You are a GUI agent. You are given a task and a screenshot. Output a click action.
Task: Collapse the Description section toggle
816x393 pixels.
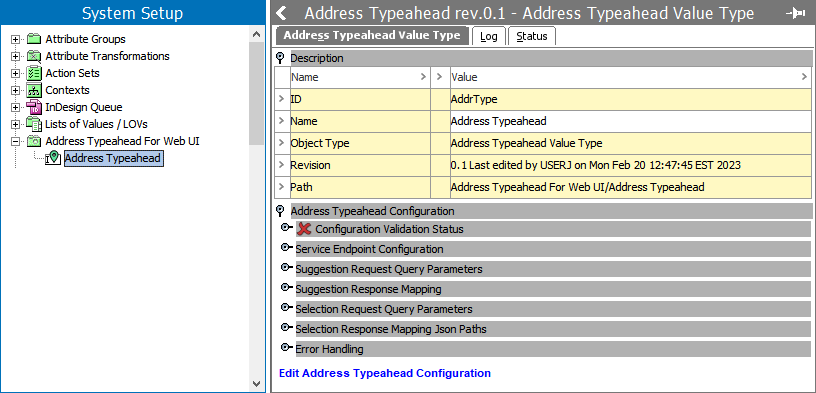click(x=280, y=57)
